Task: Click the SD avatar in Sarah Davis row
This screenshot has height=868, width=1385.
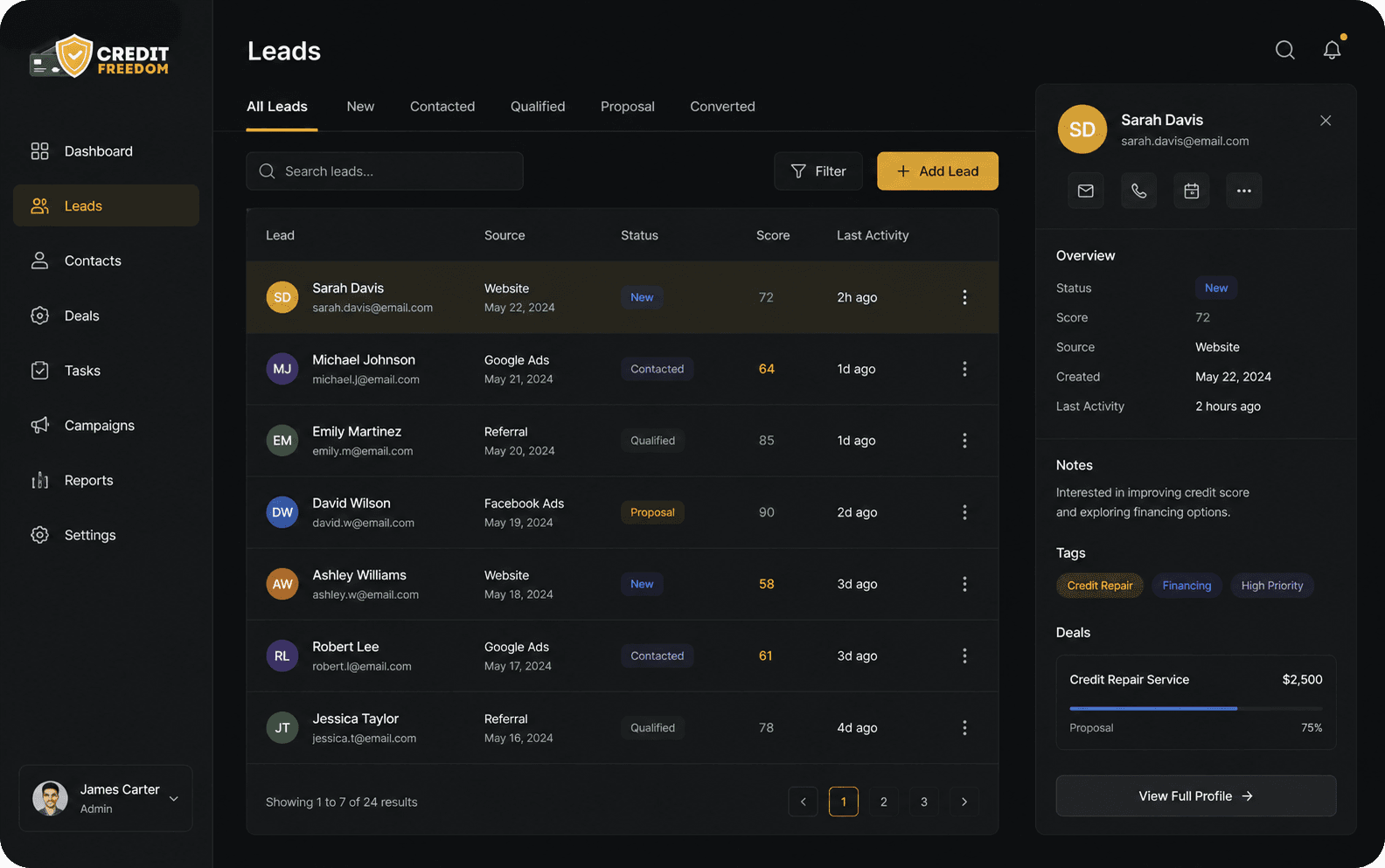Action: [x=282, y=297]
